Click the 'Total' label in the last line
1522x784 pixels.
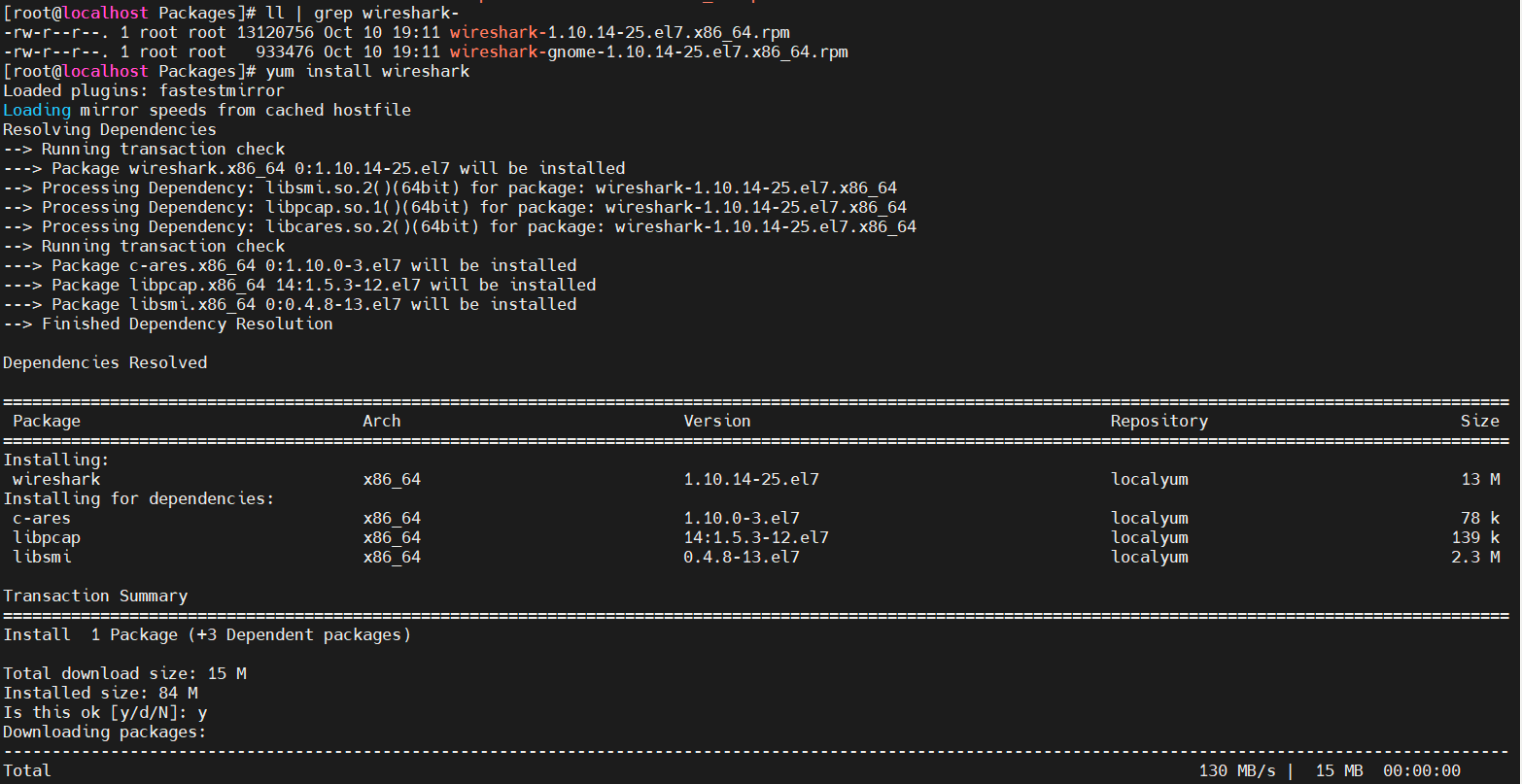[x=27, y=770]
